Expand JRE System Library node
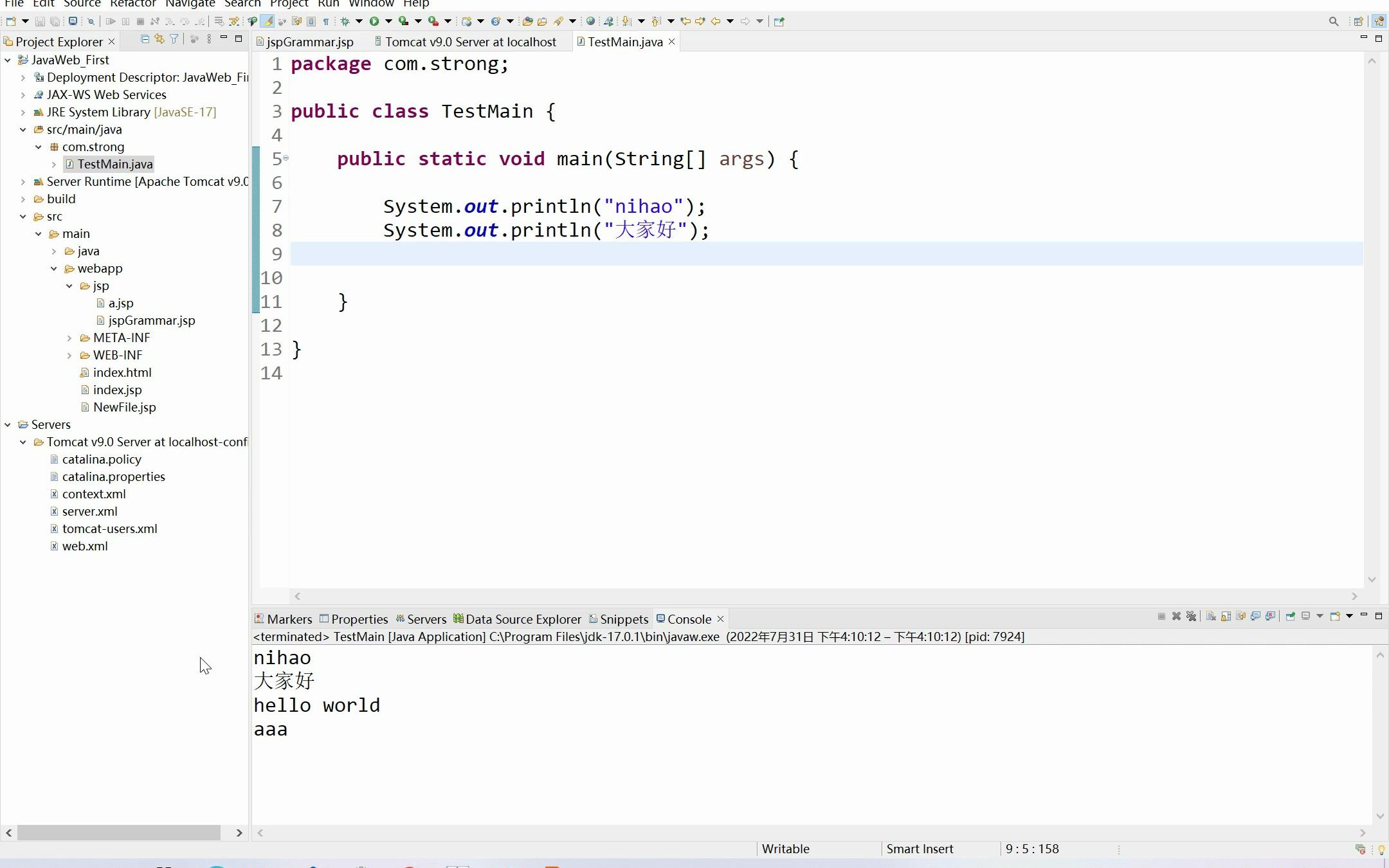1389x868 pixels. 23,112
